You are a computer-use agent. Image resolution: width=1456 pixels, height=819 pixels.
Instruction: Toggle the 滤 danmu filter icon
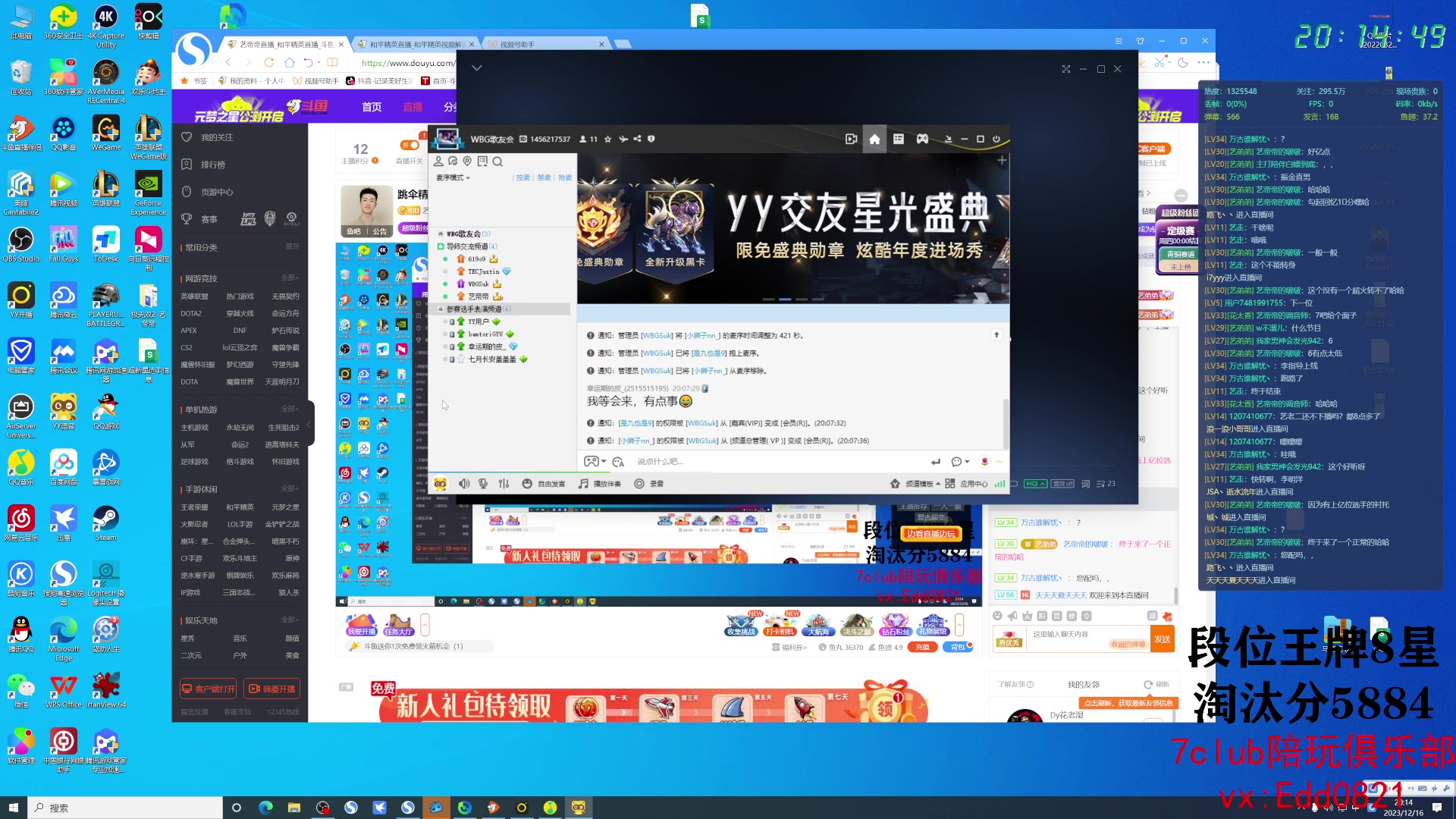pyautogui.click(x=1152, y=616)
